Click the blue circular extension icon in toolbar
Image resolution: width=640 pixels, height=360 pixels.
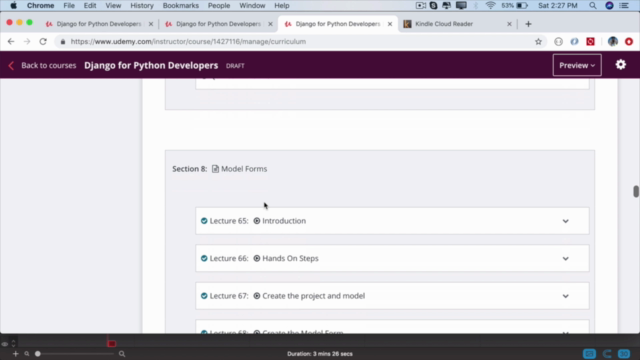click(x=574, y=42)
